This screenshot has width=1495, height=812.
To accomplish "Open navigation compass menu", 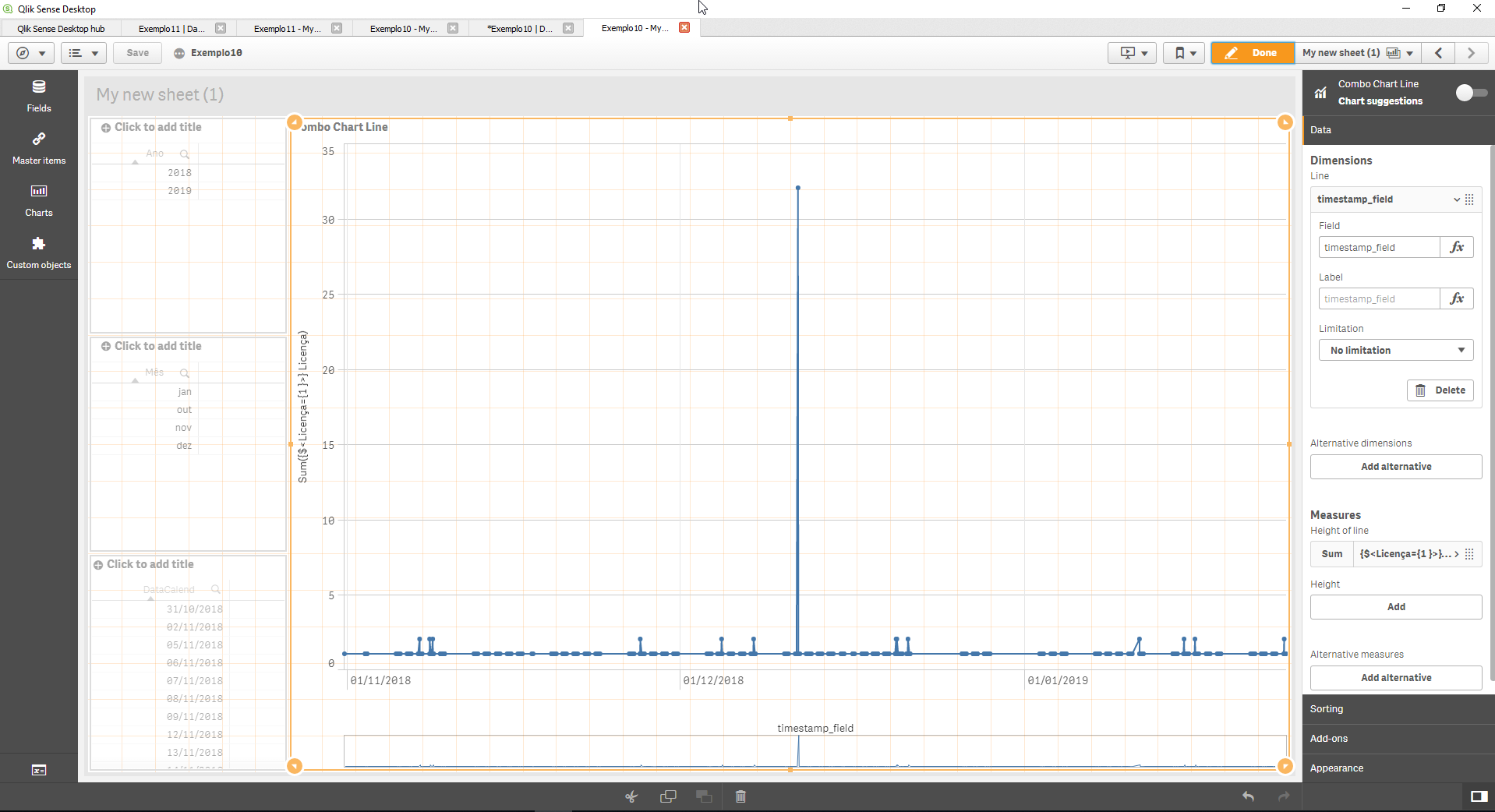I will pos(30,53).
